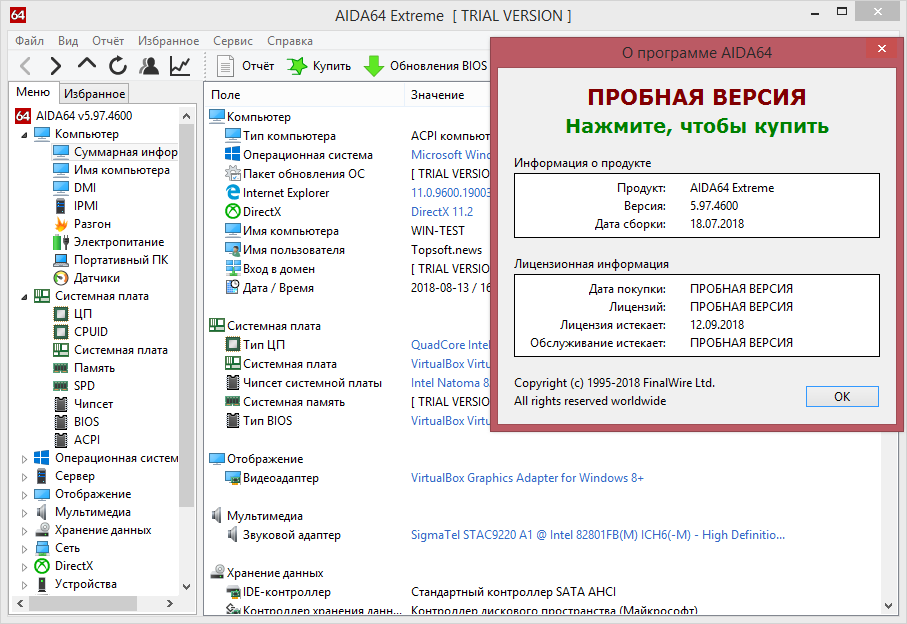Select Портативный ПК in the tree

121,260
